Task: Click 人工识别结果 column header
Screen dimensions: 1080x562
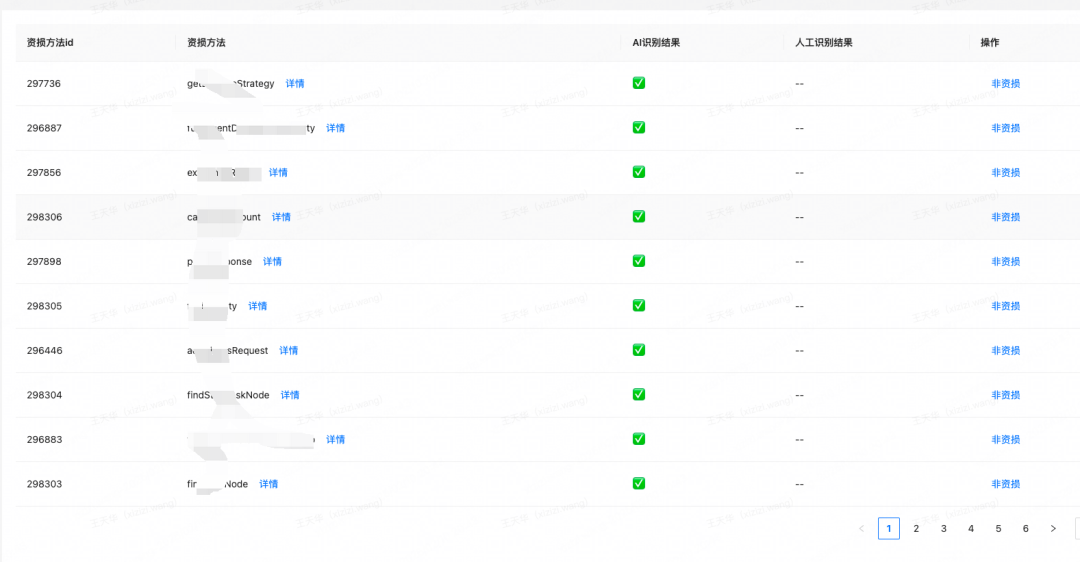Action: point(824,43)
